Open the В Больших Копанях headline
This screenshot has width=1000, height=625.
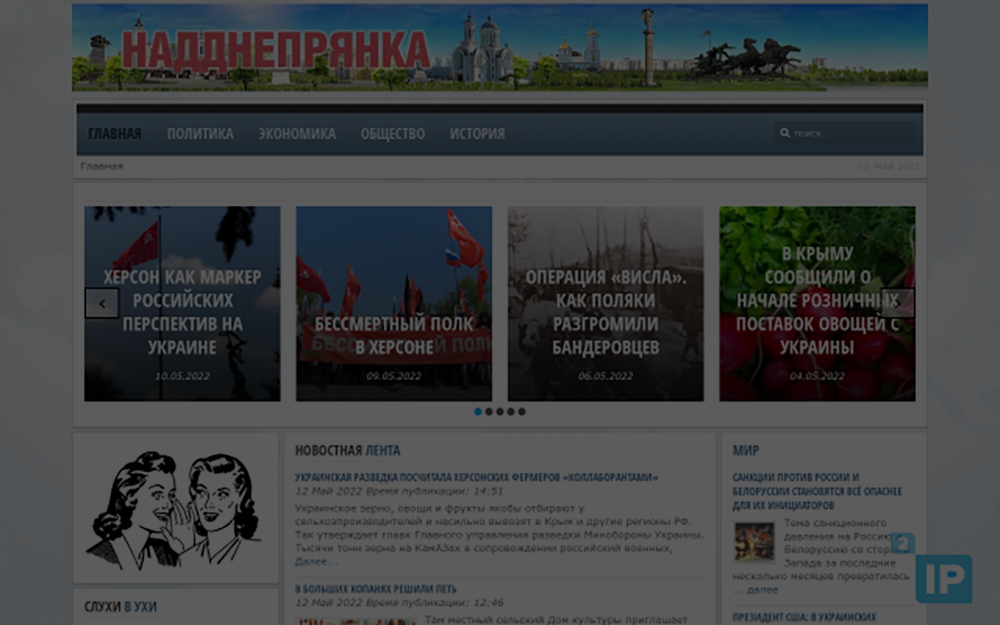[375, 590]
